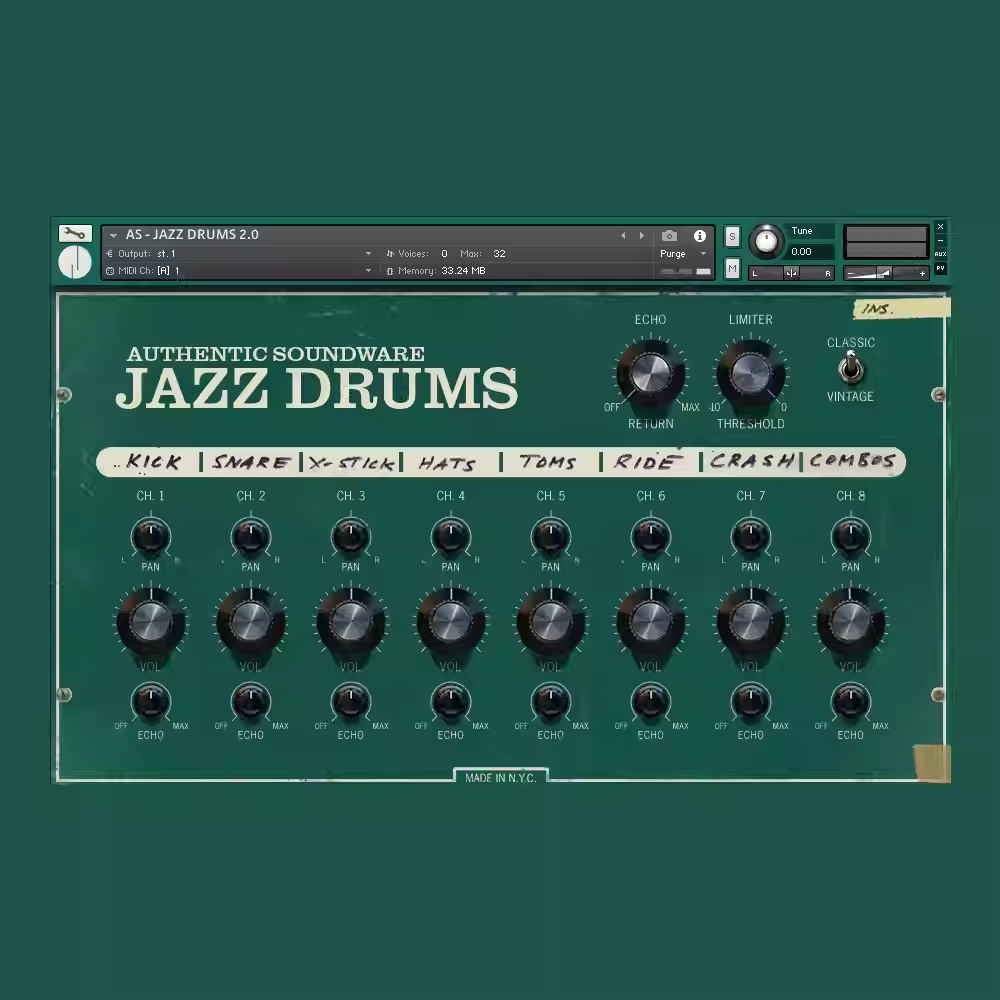
Task: Select the Ride channel label
Action: (647, 461)
